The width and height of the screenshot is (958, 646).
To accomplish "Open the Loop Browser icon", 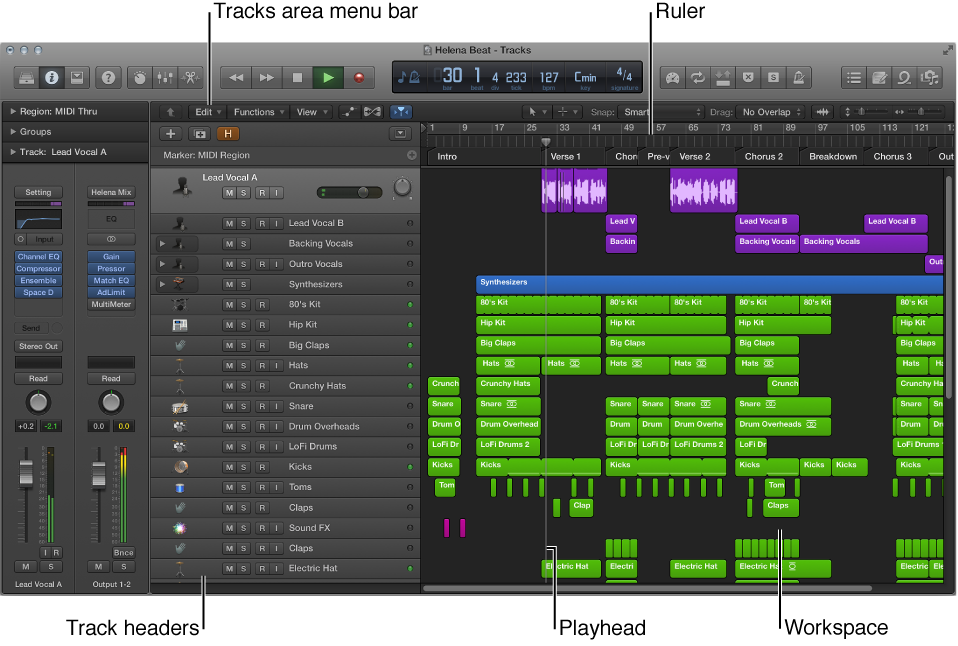I will click(904, 77).
